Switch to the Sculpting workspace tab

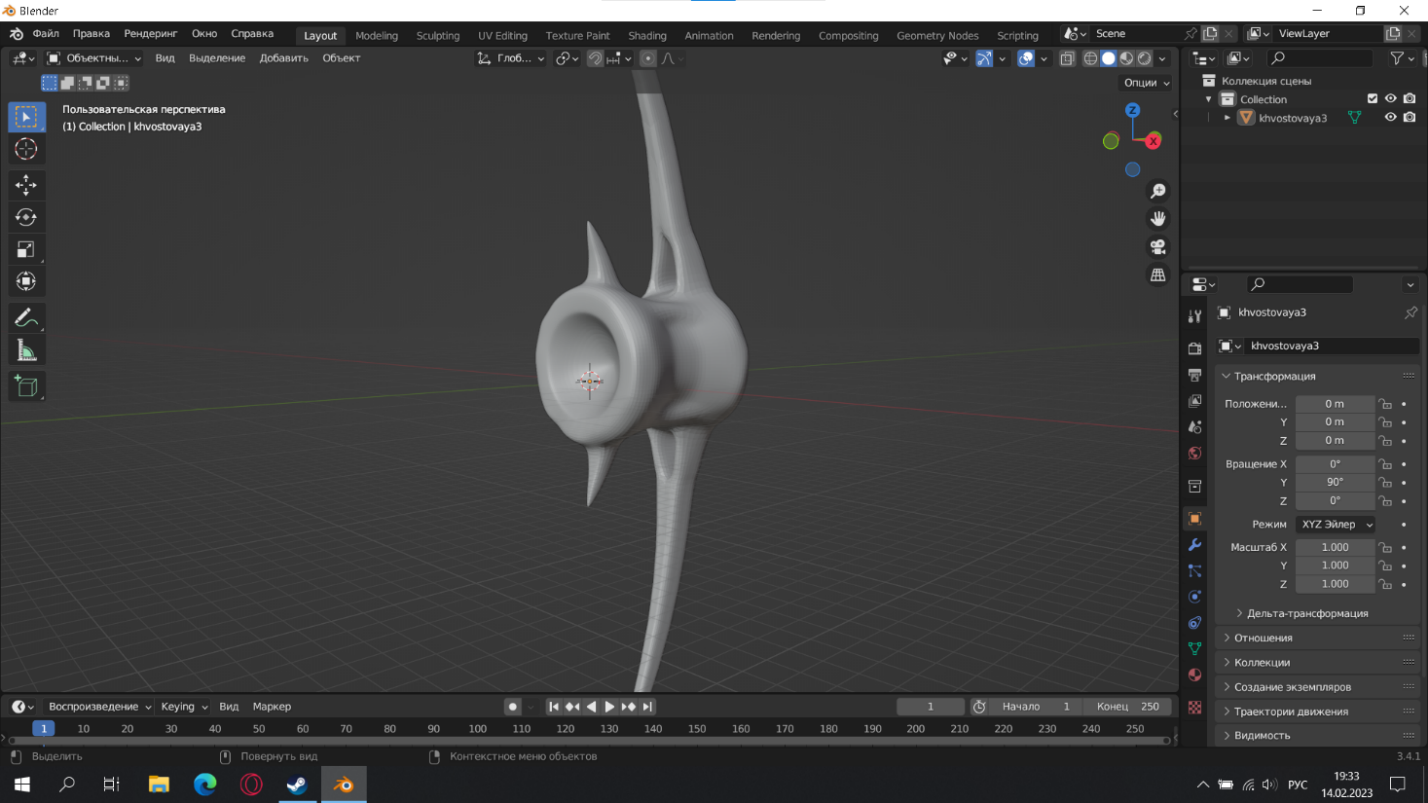438,35
